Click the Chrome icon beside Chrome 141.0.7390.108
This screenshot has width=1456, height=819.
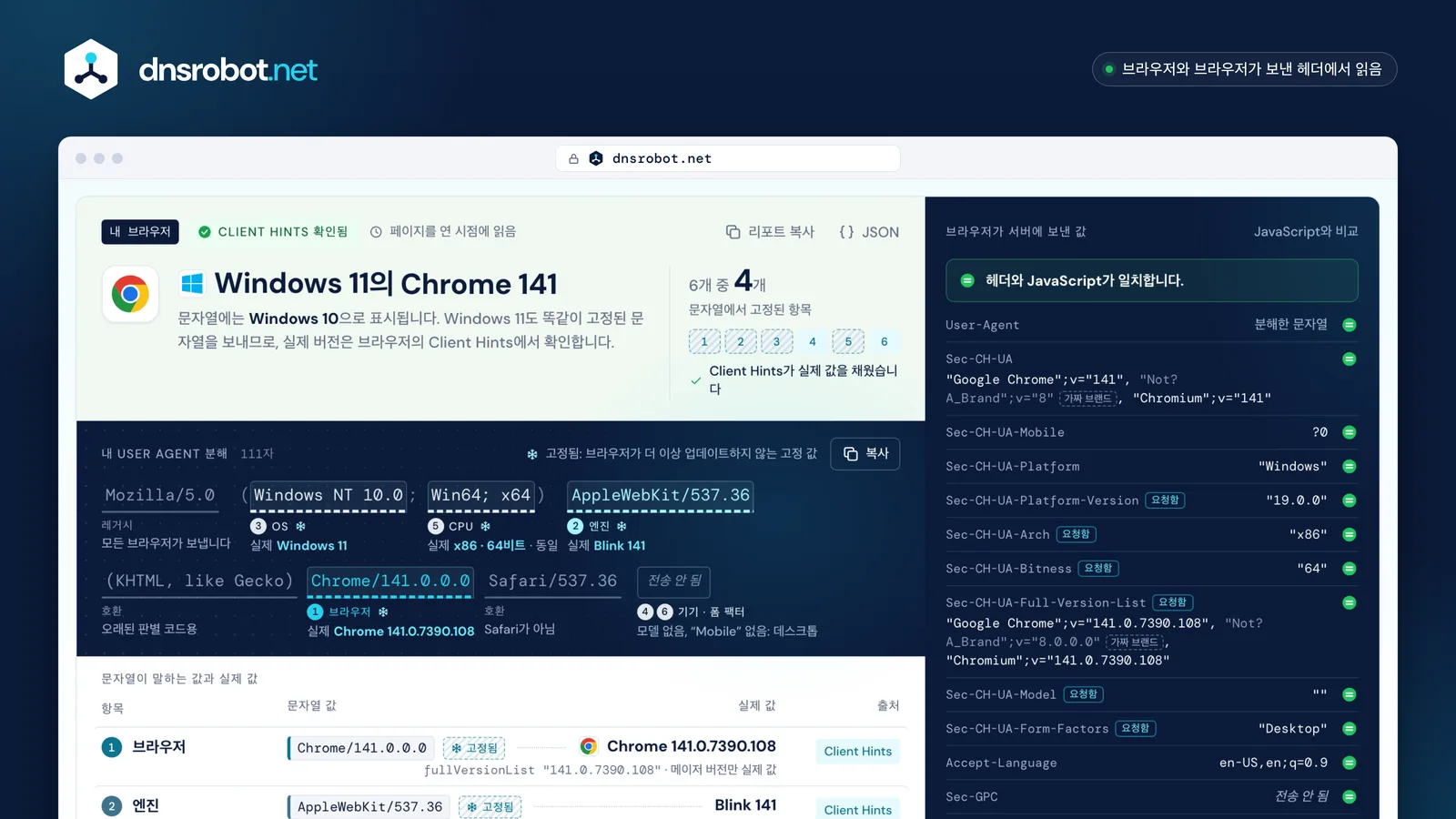589,746
